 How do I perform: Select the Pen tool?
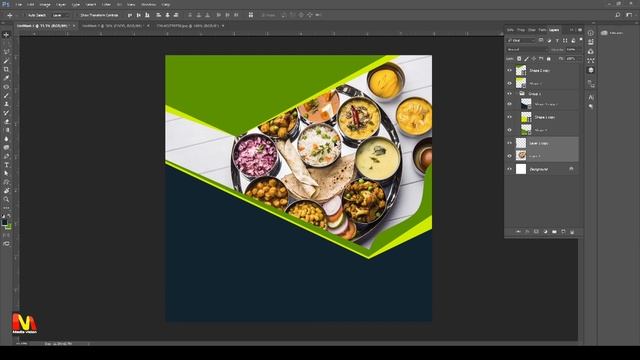click(6, 156)
